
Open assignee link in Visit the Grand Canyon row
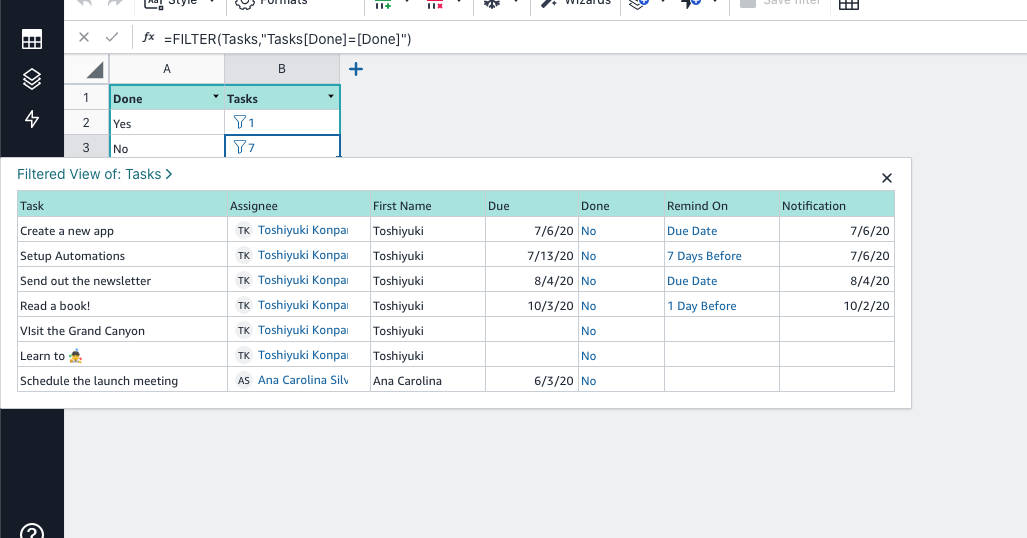[x=303, y=330]
